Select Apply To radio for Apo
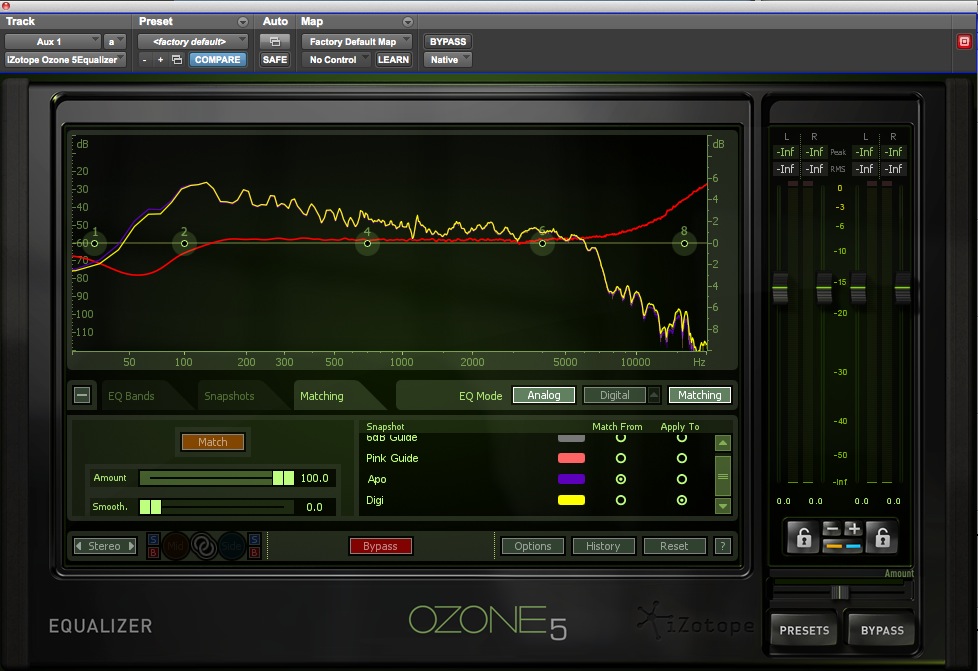The image size is (978, 671). [x=682, y=479]
